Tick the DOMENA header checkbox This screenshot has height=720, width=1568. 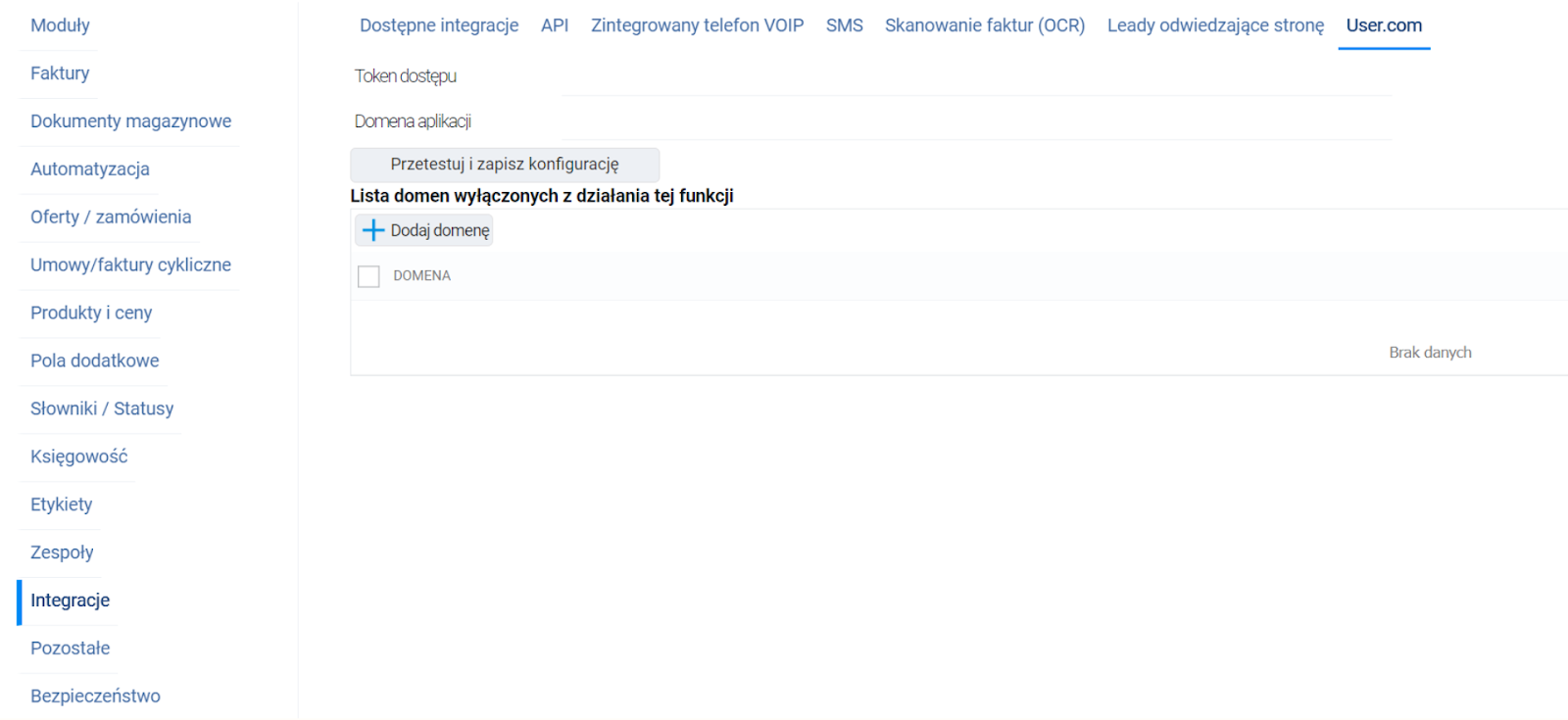coord(368,276)
